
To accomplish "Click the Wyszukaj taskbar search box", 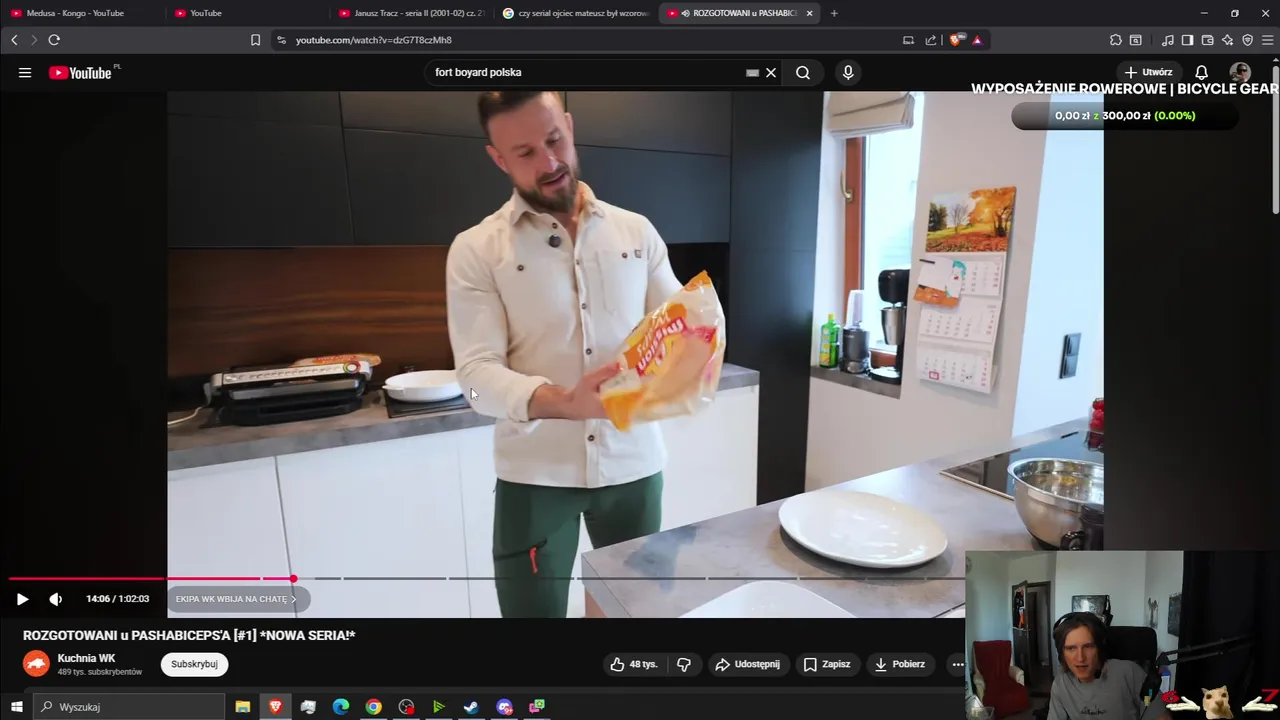I will click(x=129, y=707).
